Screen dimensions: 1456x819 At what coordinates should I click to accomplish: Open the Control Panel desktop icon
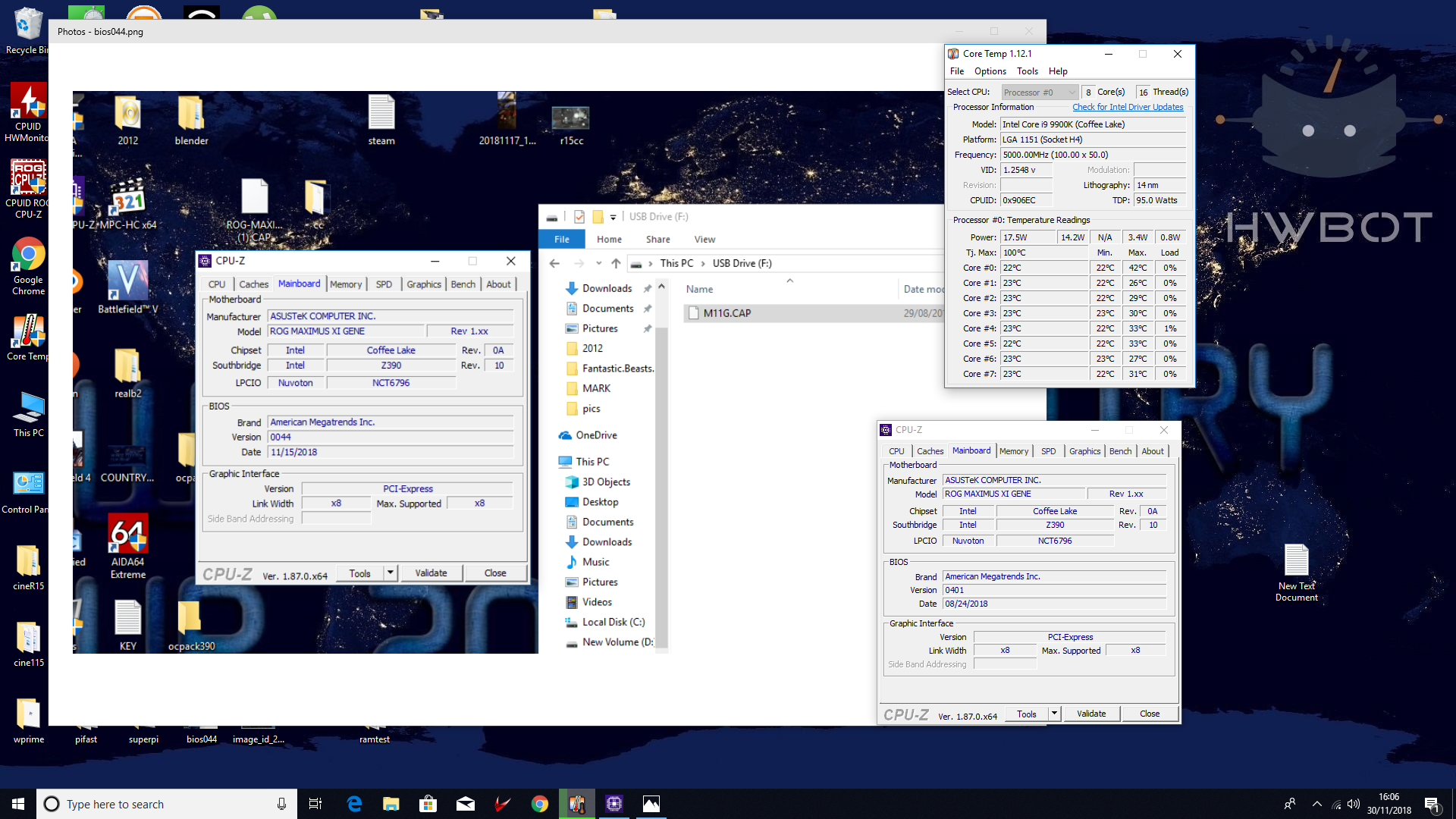27,491
